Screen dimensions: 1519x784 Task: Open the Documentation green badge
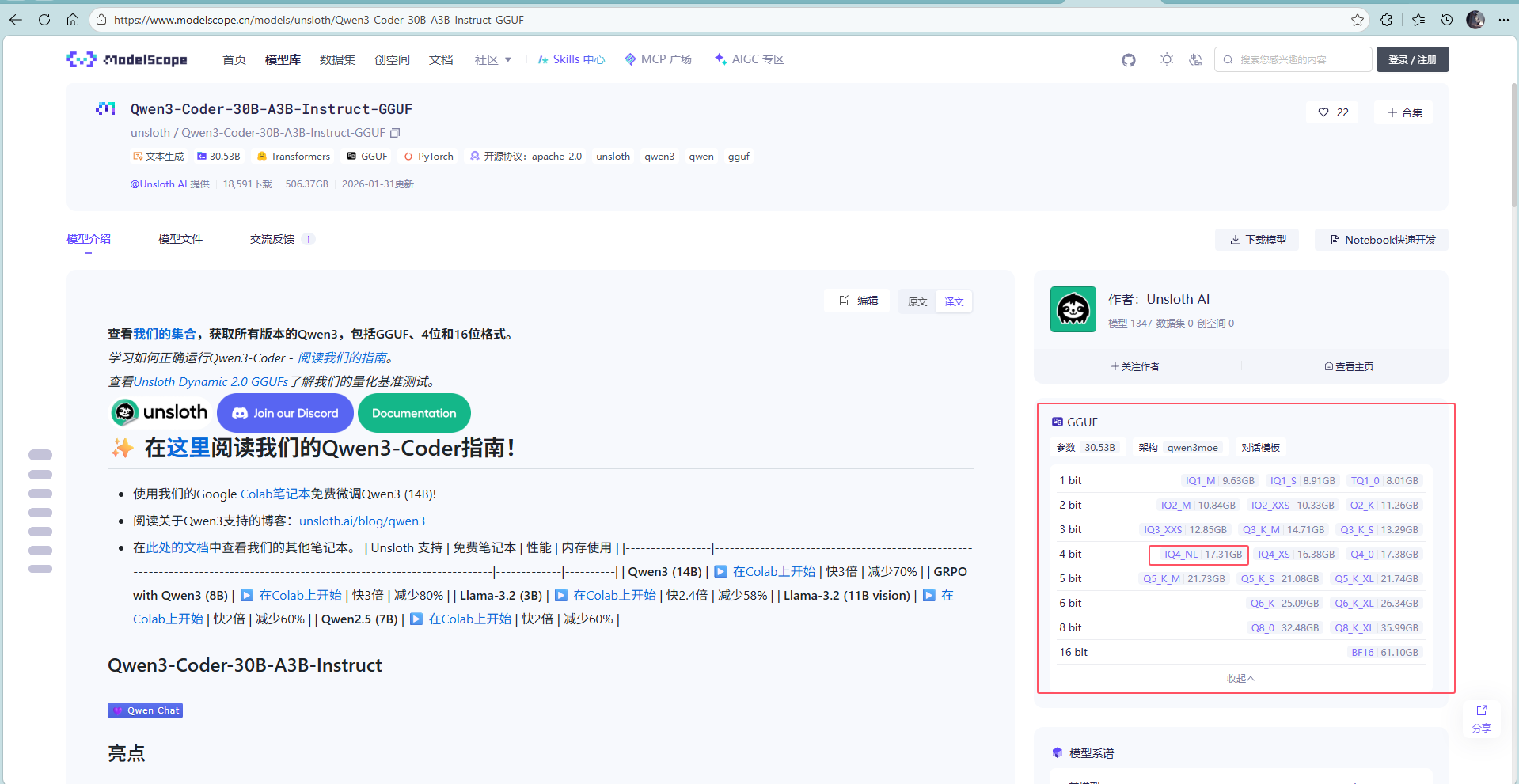[414, 413]
